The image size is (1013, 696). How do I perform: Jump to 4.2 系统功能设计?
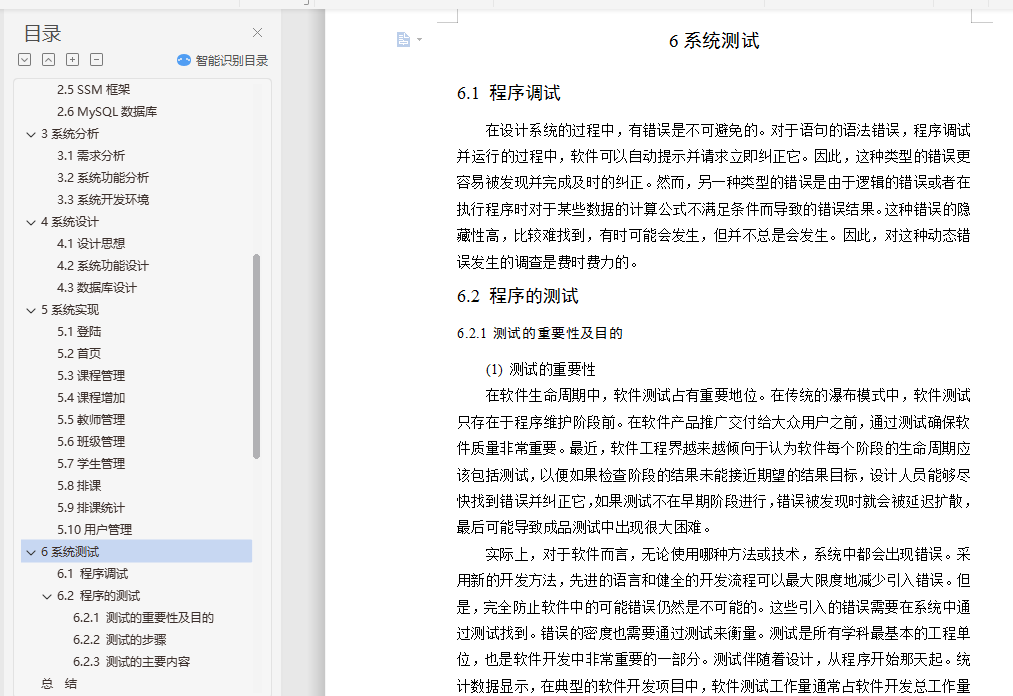click(x=103, y=266)
